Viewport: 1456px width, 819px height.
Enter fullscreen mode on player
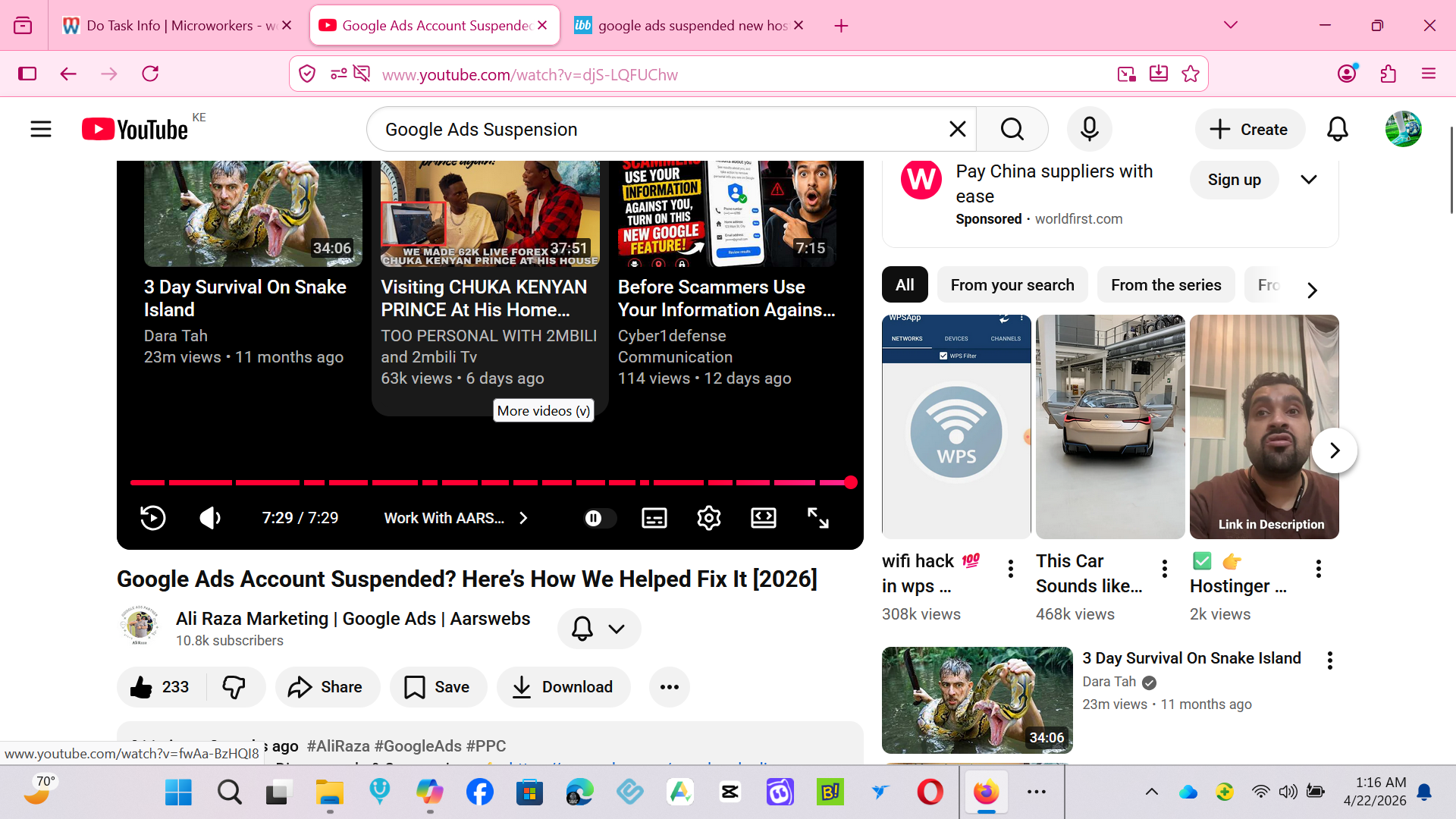click(817, 518)
